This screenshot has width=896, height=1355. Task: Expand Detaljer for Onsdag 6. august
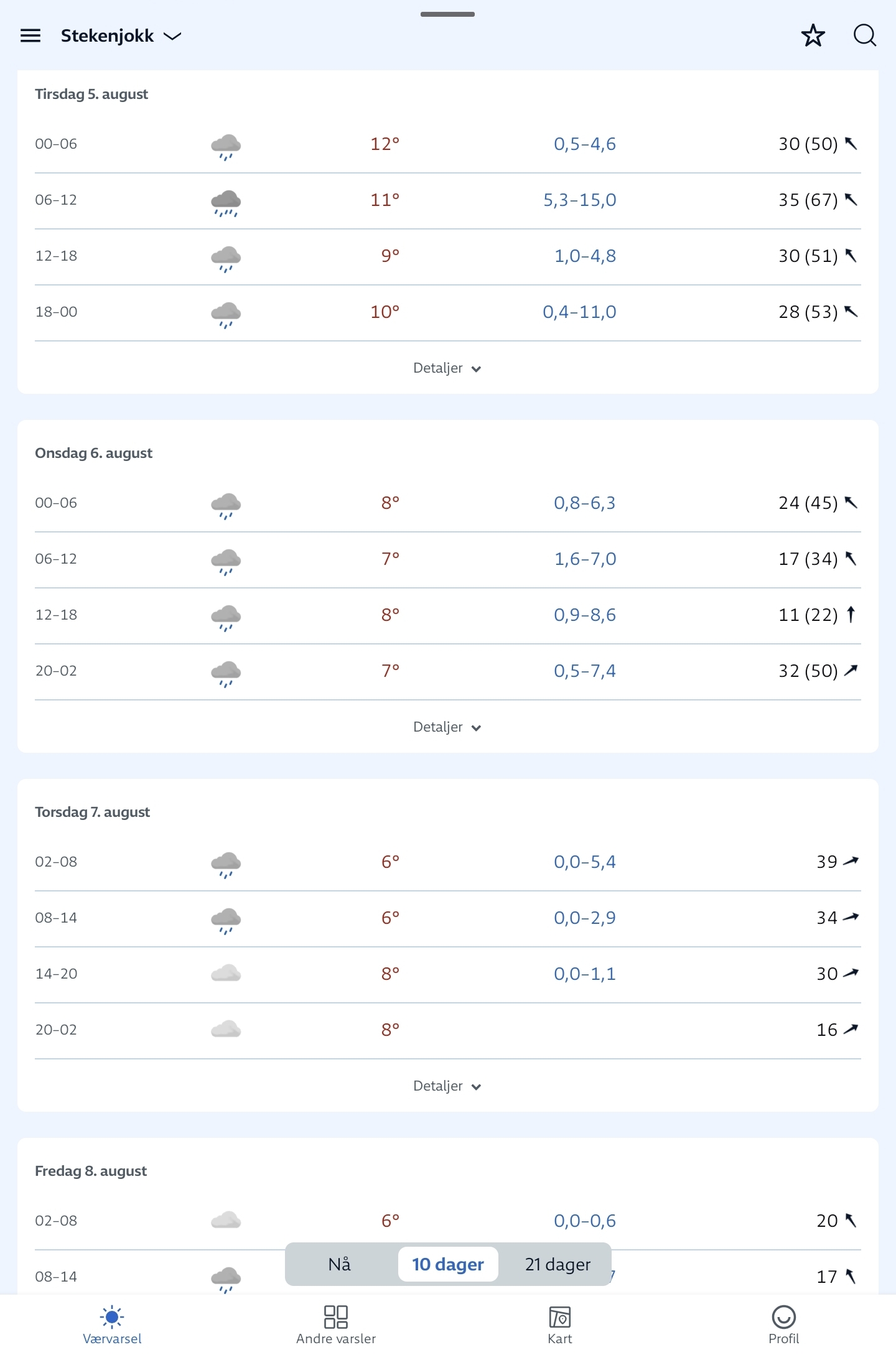point(447,727)
